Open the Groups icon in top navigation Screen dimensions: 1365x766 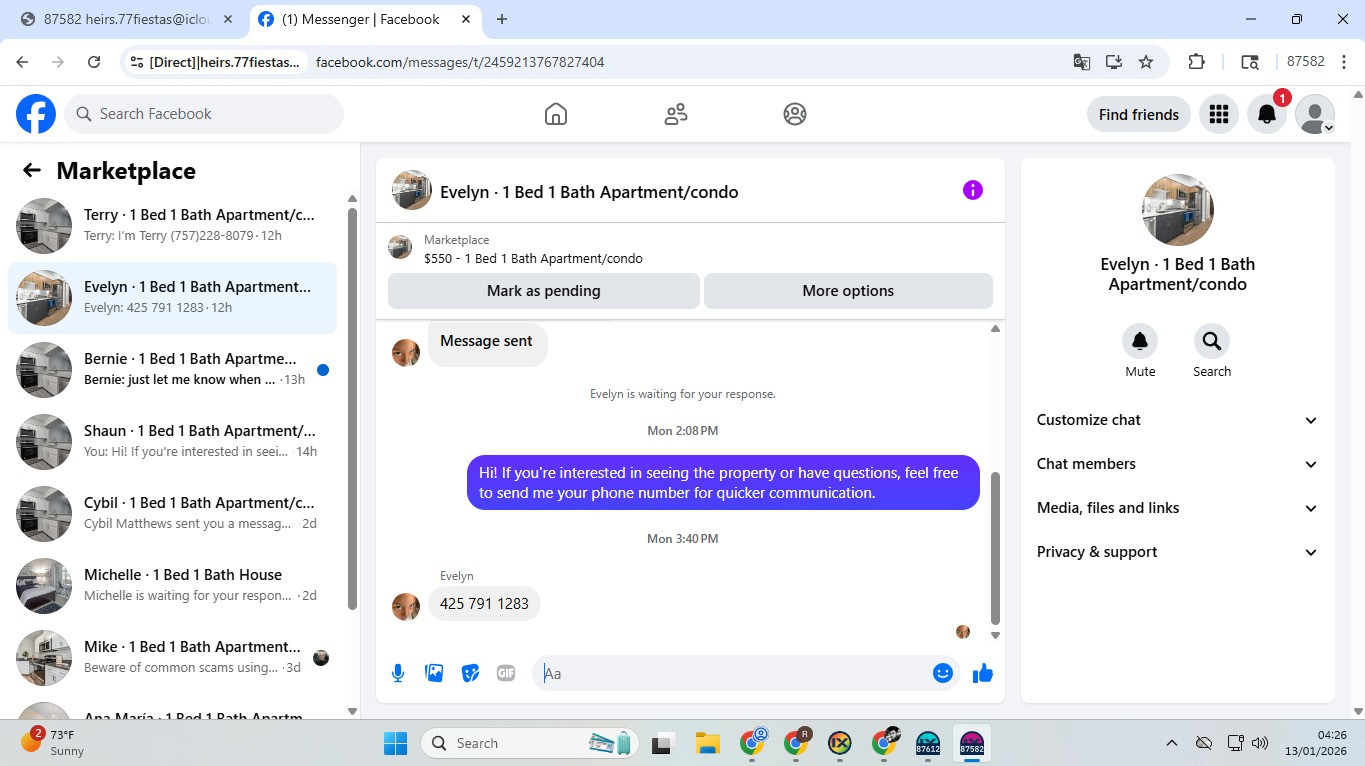click(795, 114)
